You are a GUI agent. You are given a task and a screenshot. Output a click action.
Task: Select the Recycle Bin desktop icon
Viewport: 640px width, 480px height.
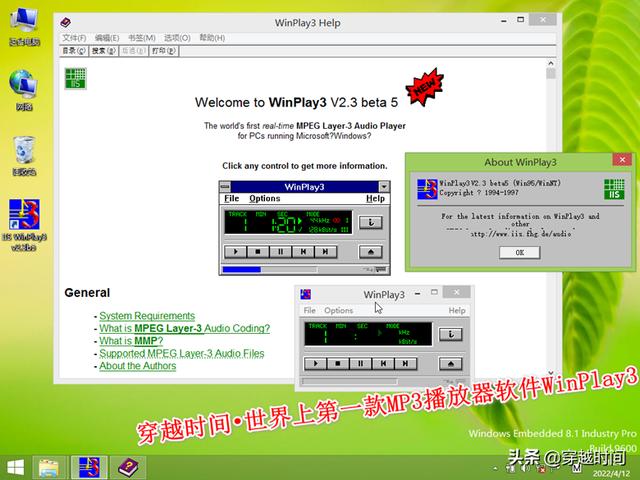(24, 156)
